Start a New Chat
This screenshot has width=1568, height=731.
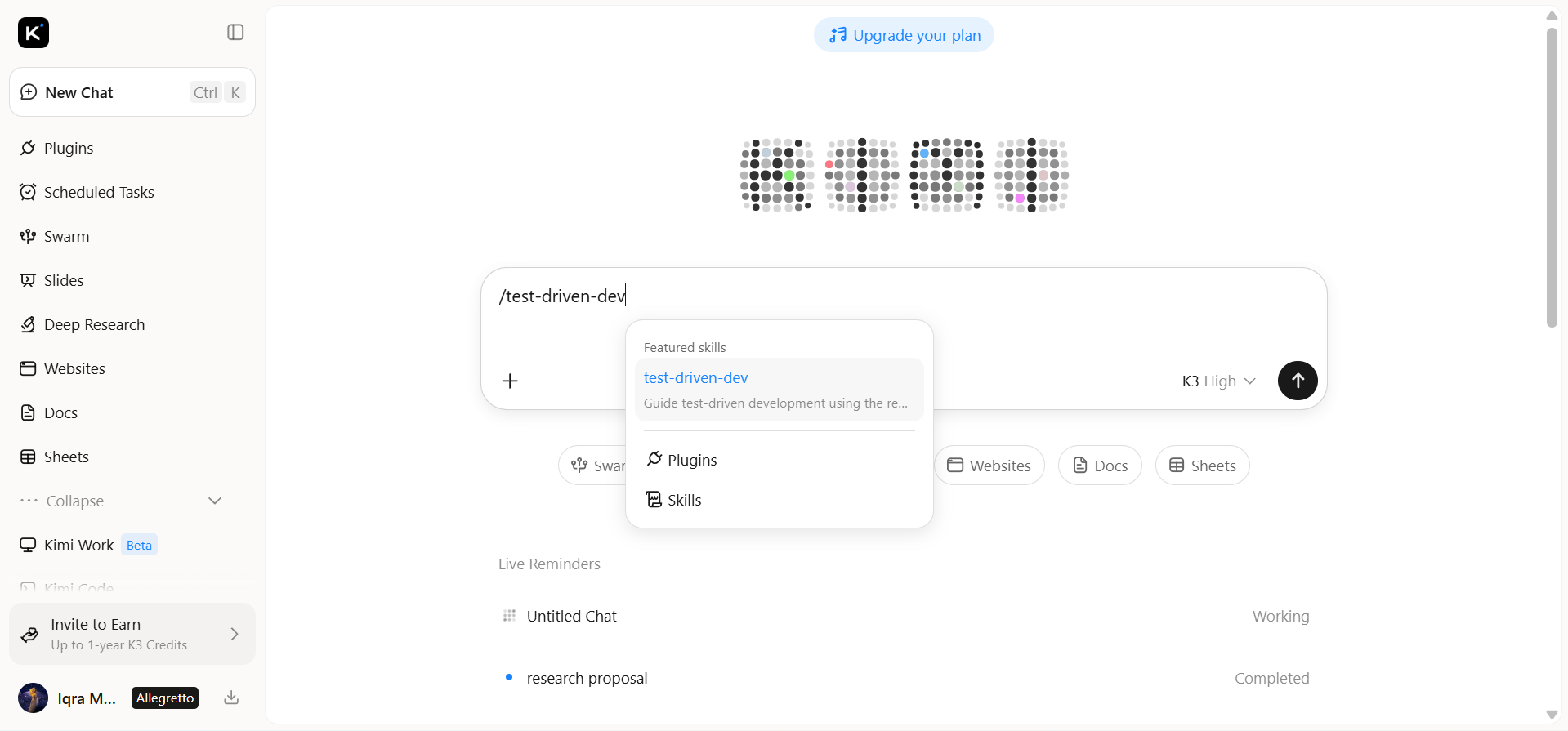[x=132, y=92]
